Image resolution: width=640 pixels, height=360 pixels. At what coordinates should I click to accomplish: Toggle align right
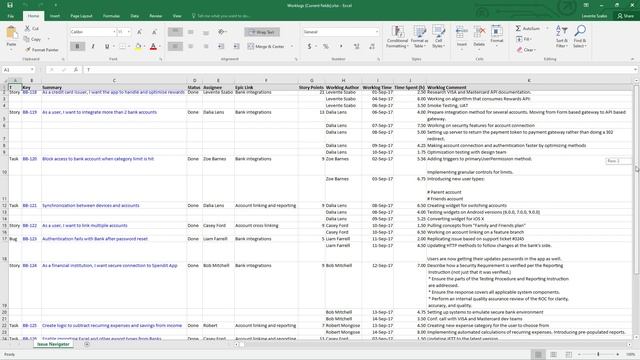(206, 47)
